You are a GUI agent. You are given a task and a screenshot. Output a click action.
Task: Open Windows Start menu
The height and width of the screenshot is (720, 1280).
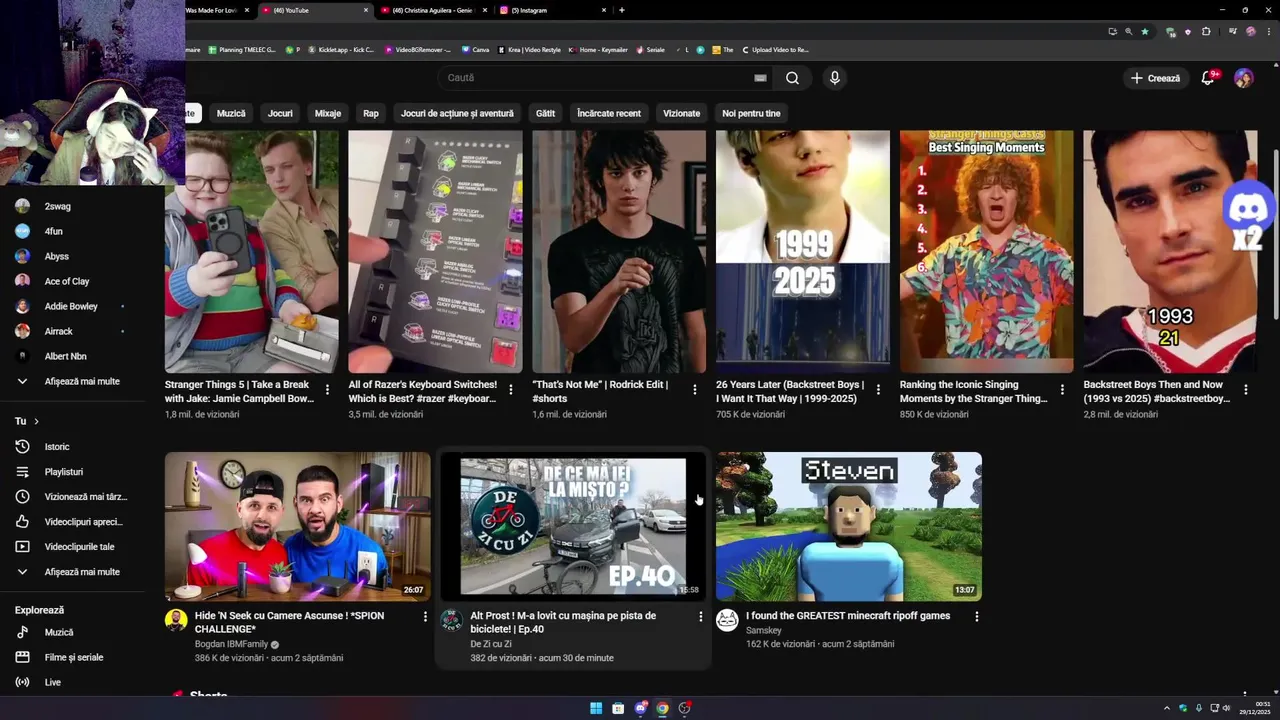(x=596, y=708)
